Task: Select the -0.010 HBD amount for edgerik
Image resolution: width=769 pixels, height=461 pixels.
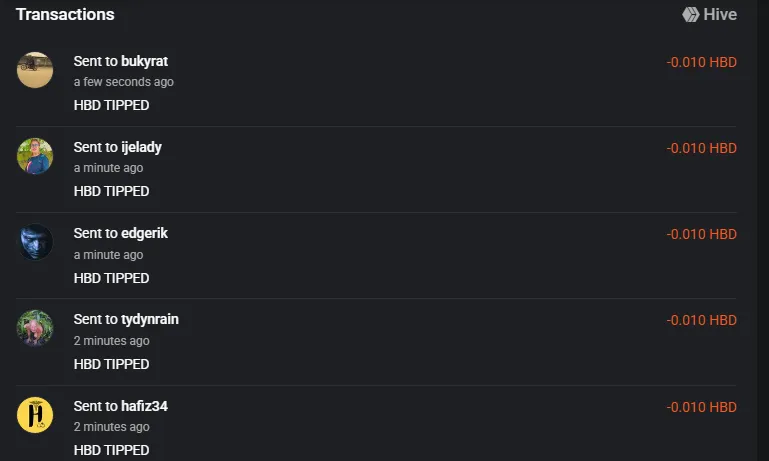Action: tap(701, 234)
